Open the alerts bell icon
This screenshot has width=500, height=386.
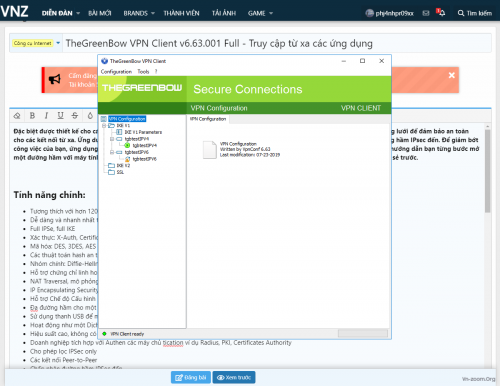coord(441,13)
